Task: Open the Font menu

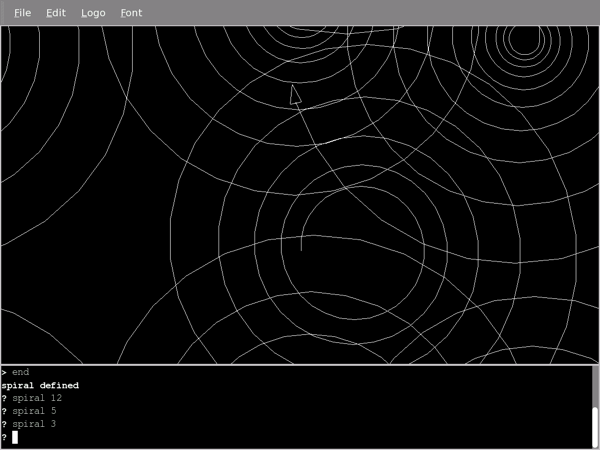Action: pos(131,13)
